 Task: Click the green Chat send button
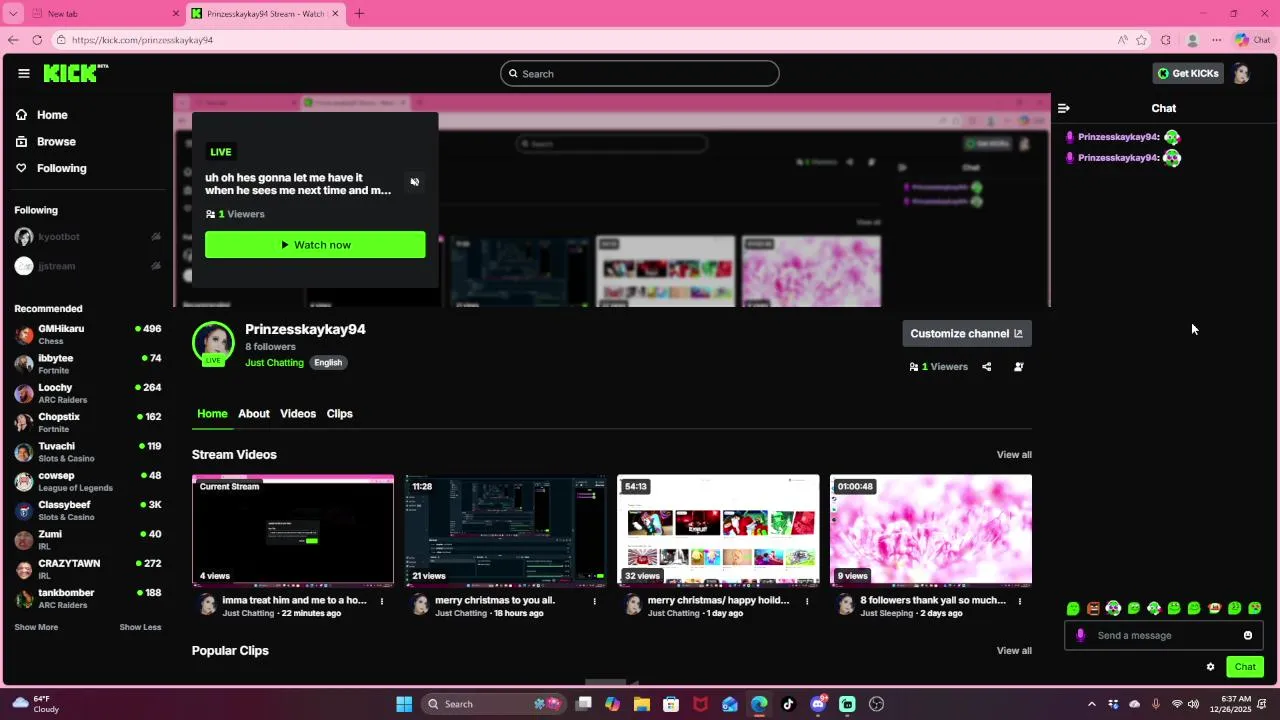click(1245, 667)
